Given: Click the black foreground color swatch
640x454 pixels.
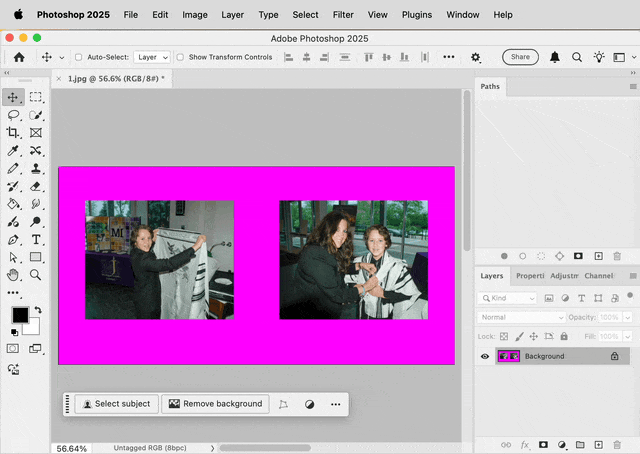Looking at the screenshot, I should pyautogui.click(x=20, y=315).
